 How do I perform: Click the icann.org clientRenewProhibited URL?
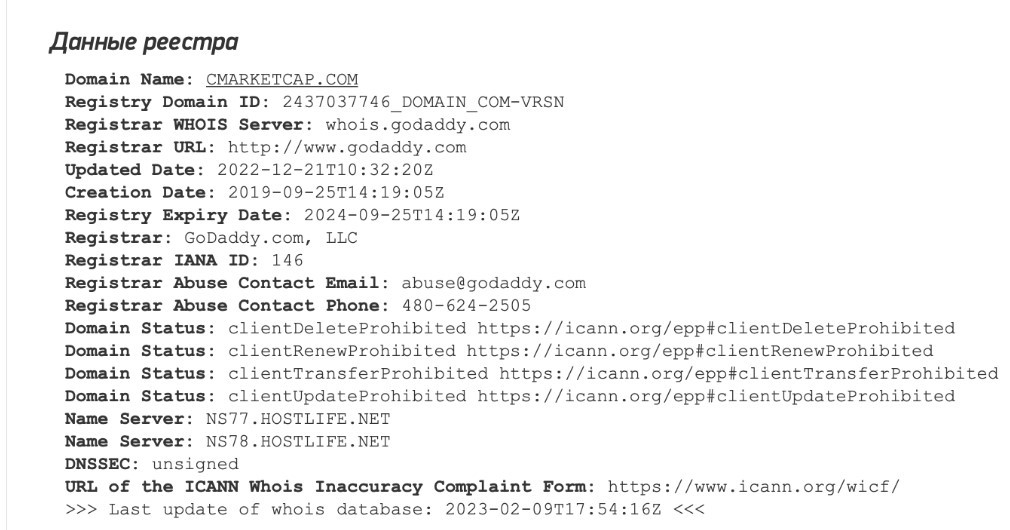(700, 351)
